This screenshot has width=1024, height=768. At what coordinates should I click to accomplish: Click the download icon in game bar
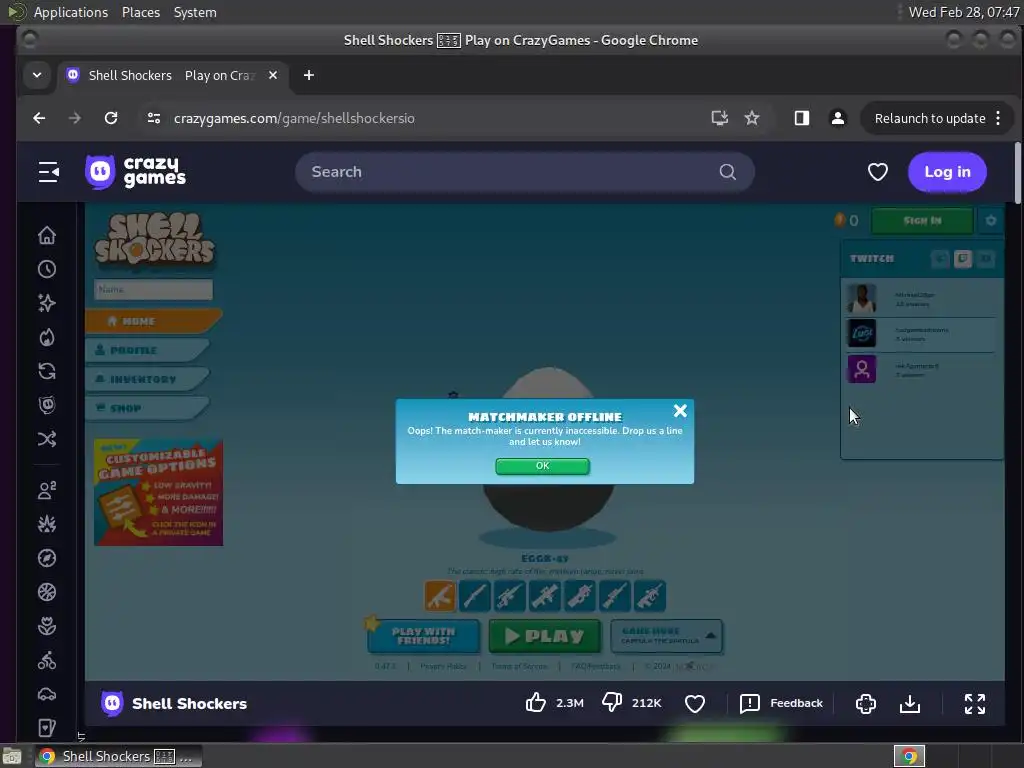(910, 703)
